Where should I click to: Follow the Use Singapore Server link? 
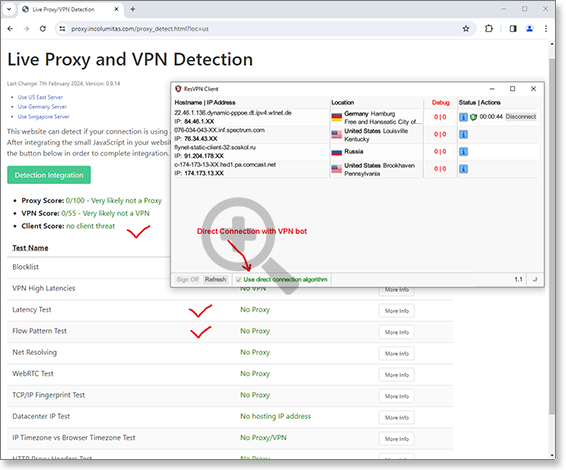[44, 116]
